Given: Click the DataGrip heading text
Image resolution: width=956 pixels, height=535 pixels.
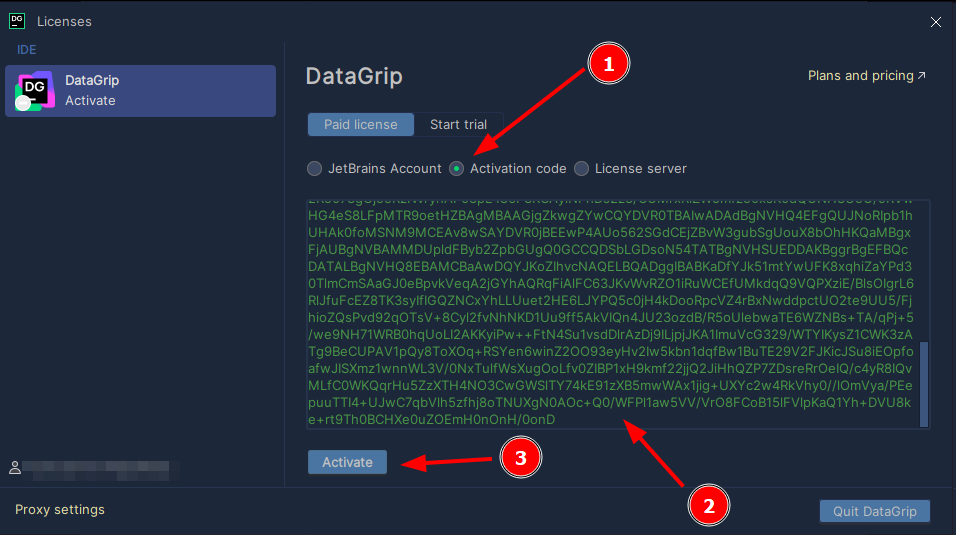Looking at the screenshot, I should 354,76.
